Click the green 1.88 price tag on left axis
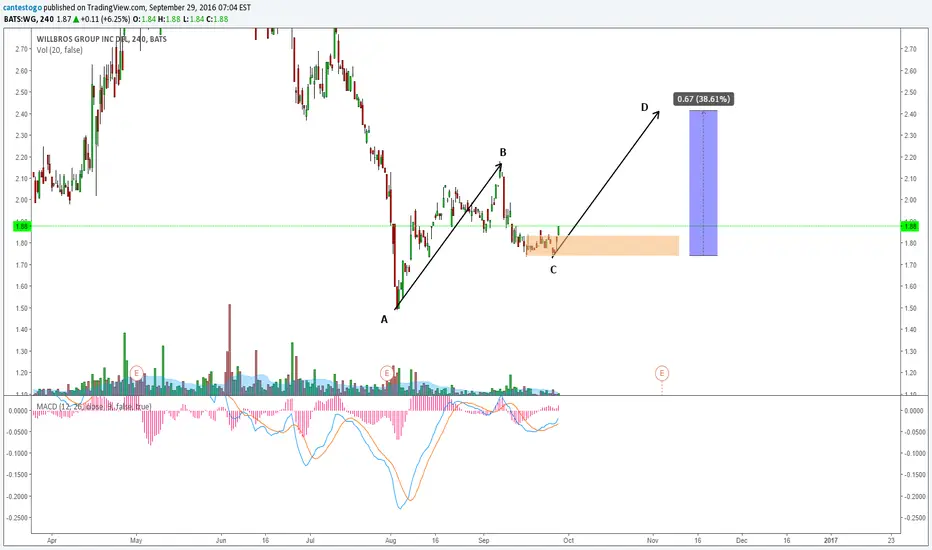The height and width of the screenshot is (550, 932). (x=21, y=226)
